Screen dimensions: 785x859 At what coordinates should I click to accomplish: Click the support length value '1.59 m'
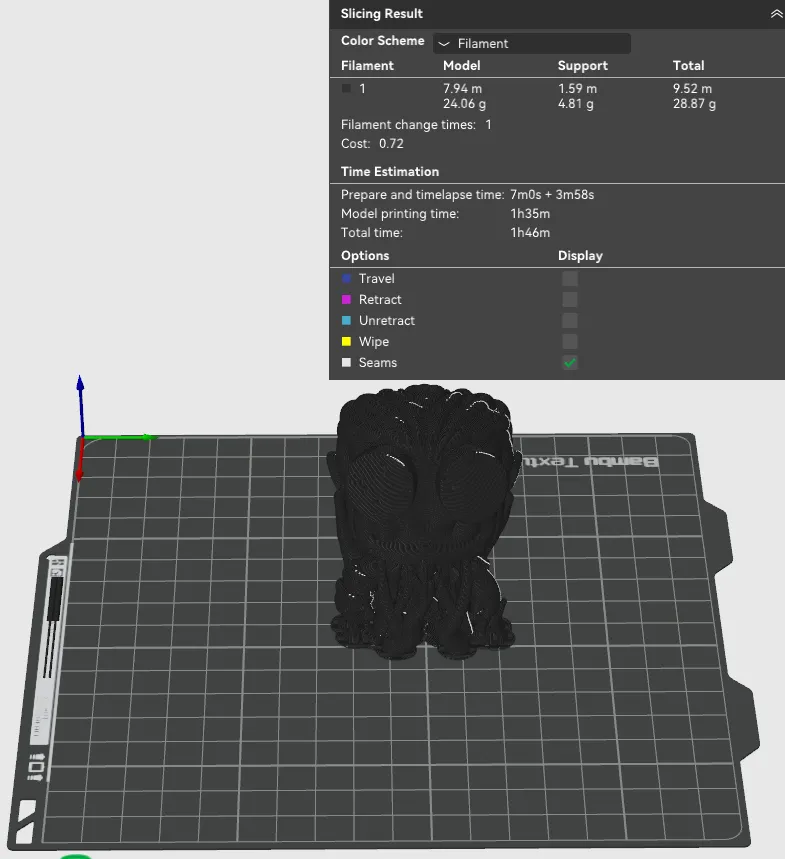577,88
